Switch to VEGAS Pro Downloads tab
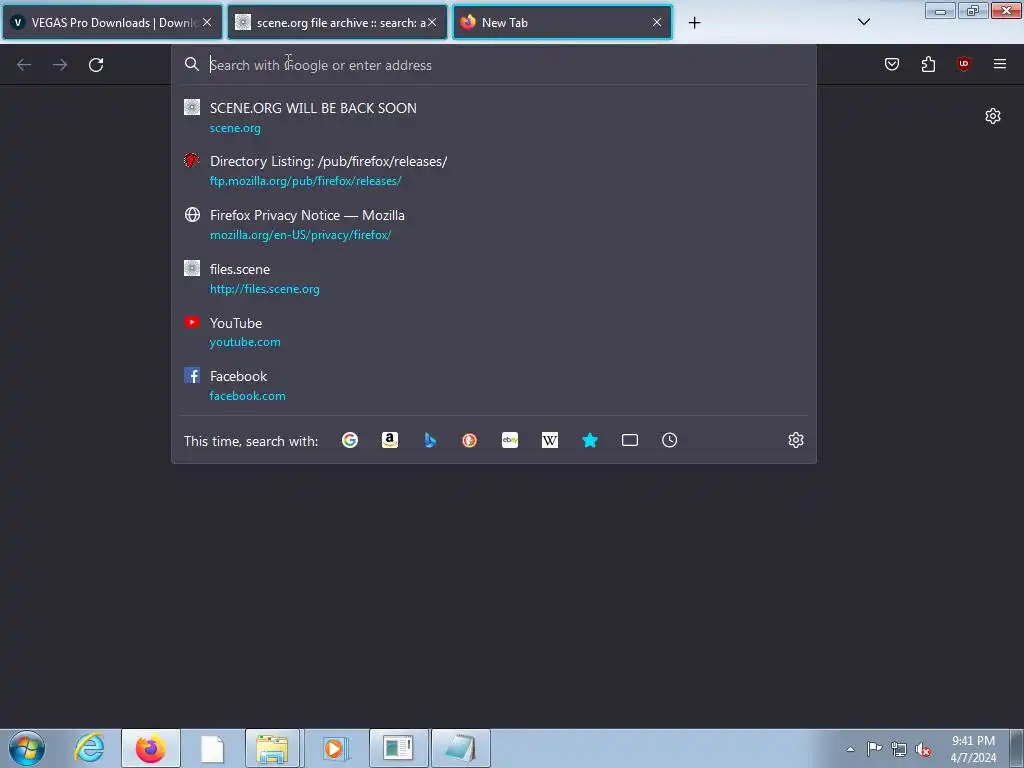1024x768 pixels. 112,22
